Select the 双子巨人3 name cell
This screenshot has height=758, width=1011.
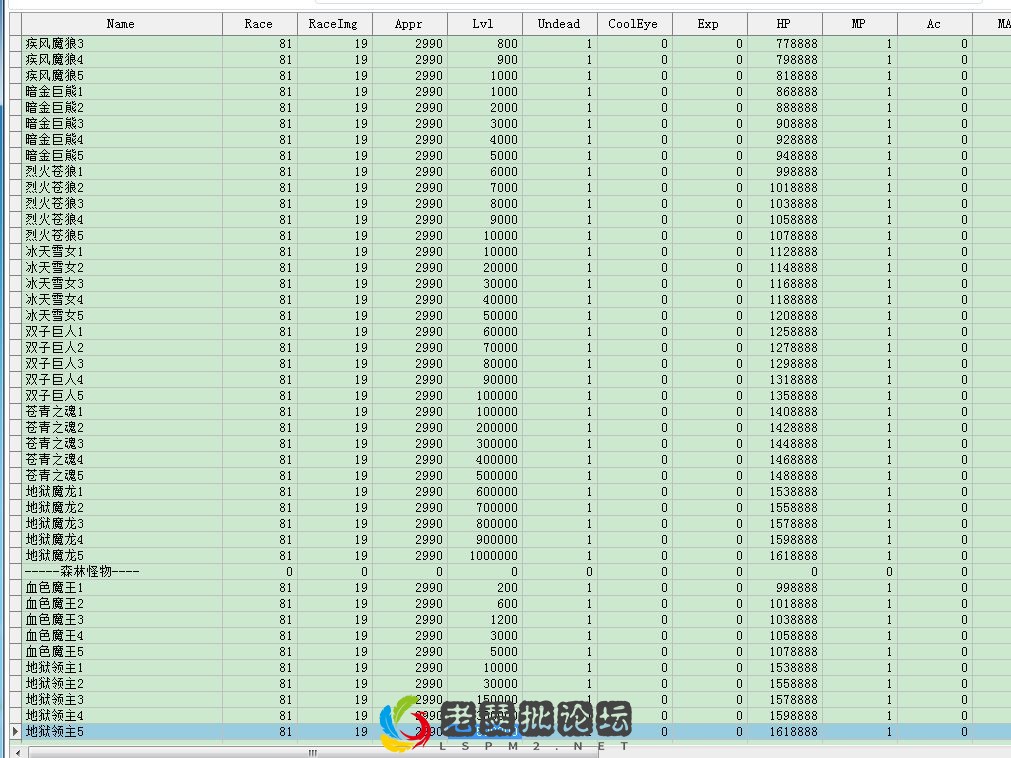55,364
